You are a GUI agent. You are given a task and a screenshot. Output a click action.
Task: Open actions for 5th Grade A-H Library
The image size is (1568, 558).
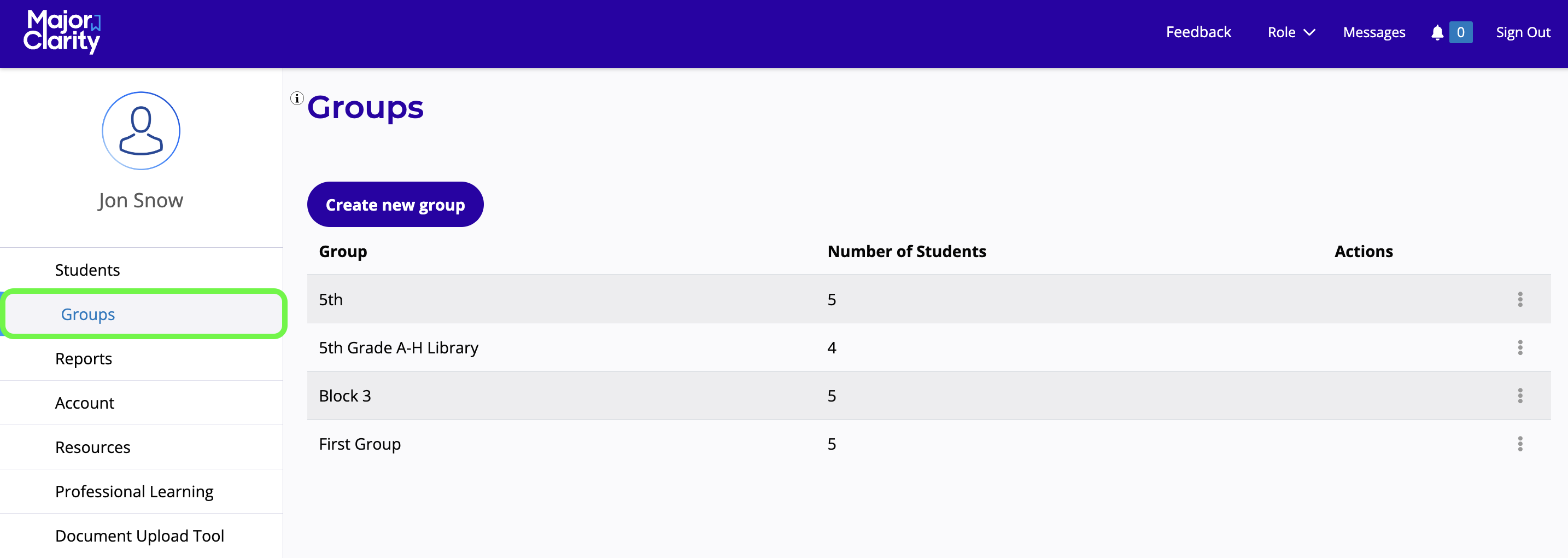point(1520,347)
